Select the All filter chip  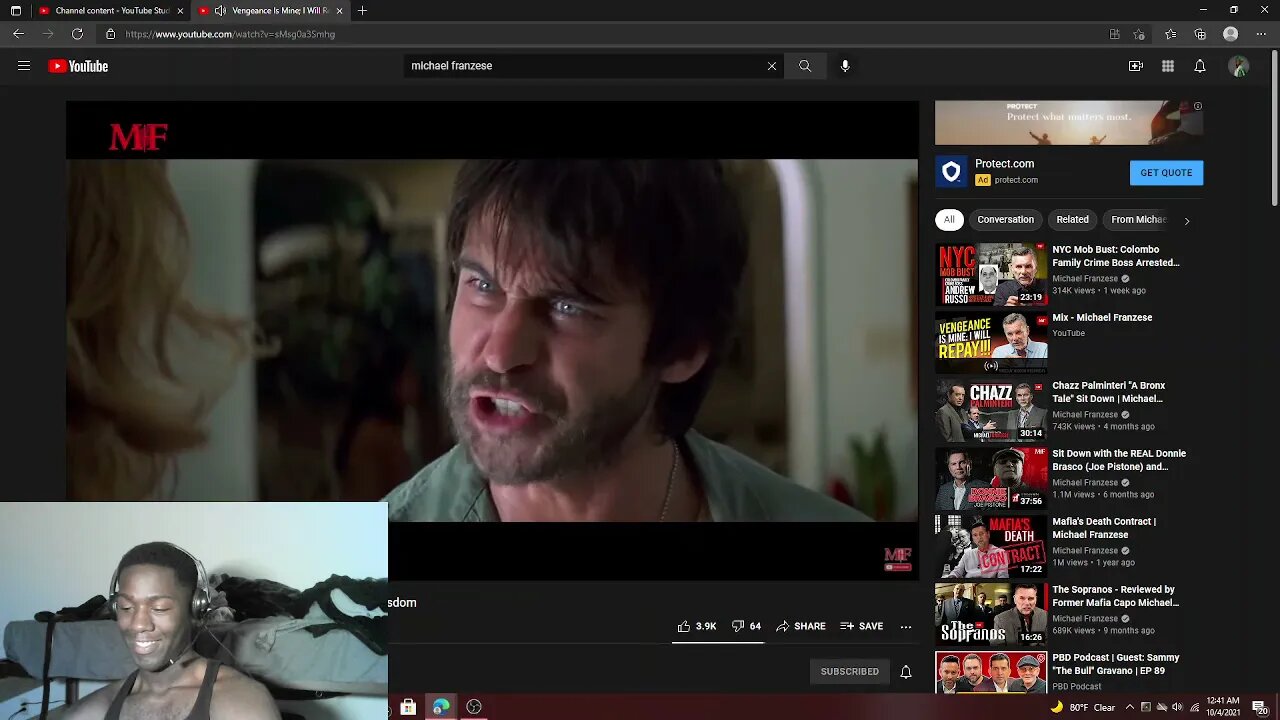click(949, 220)
